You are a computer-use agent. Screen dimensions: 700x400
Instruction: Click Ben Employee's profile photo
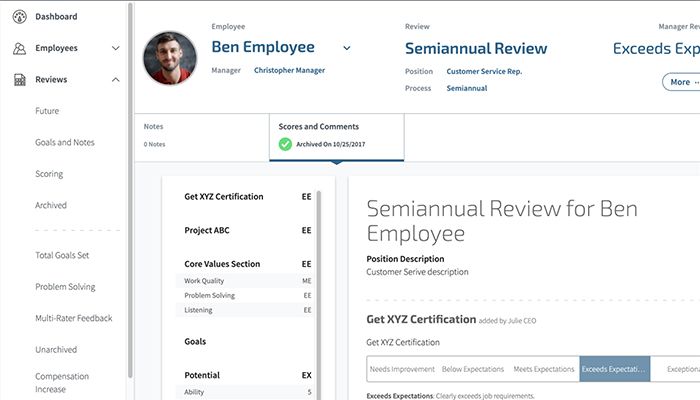[x=170, y=58]
